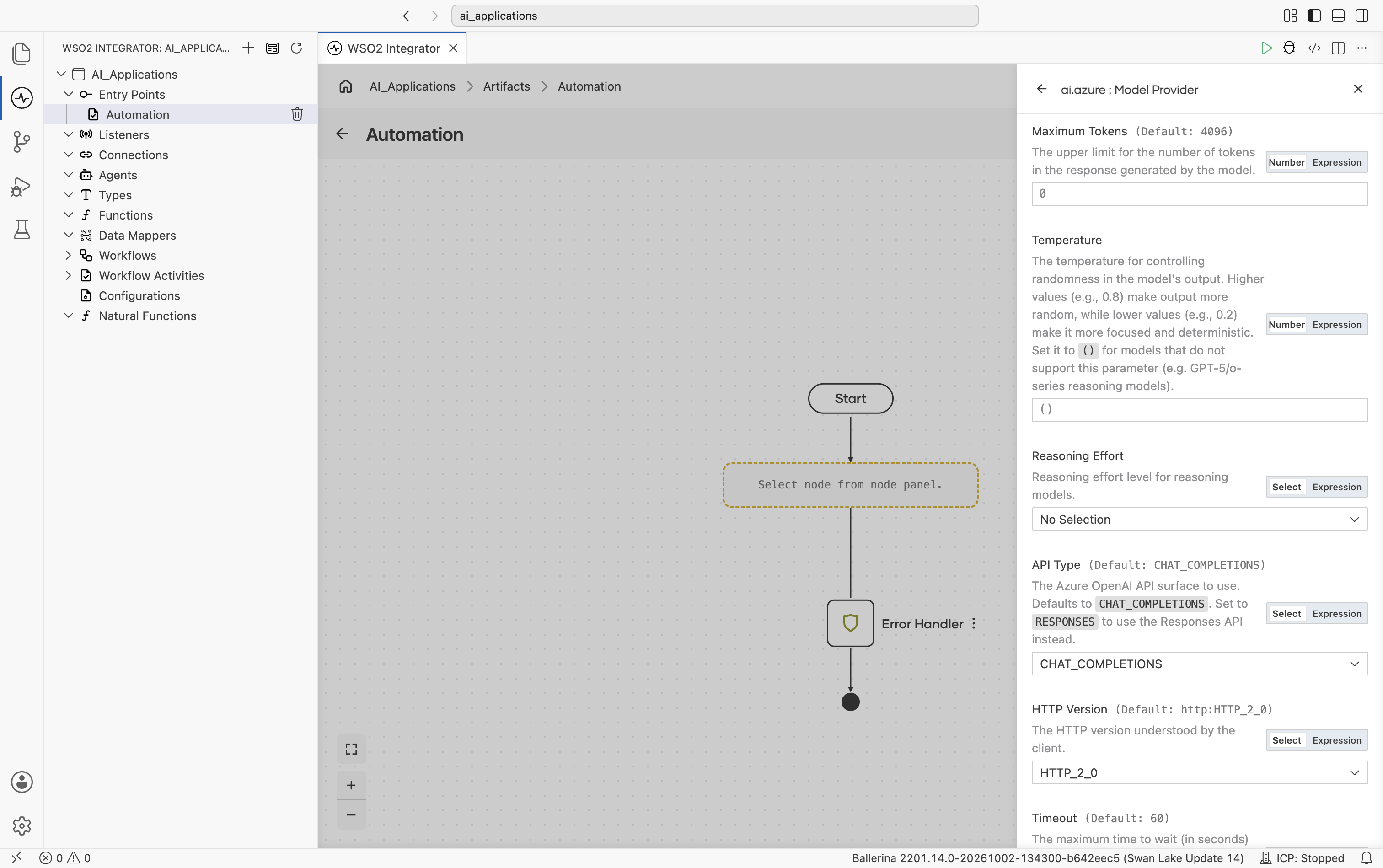Zoom in the diagram with plus button
The image size is (1383, 868).
351,785
